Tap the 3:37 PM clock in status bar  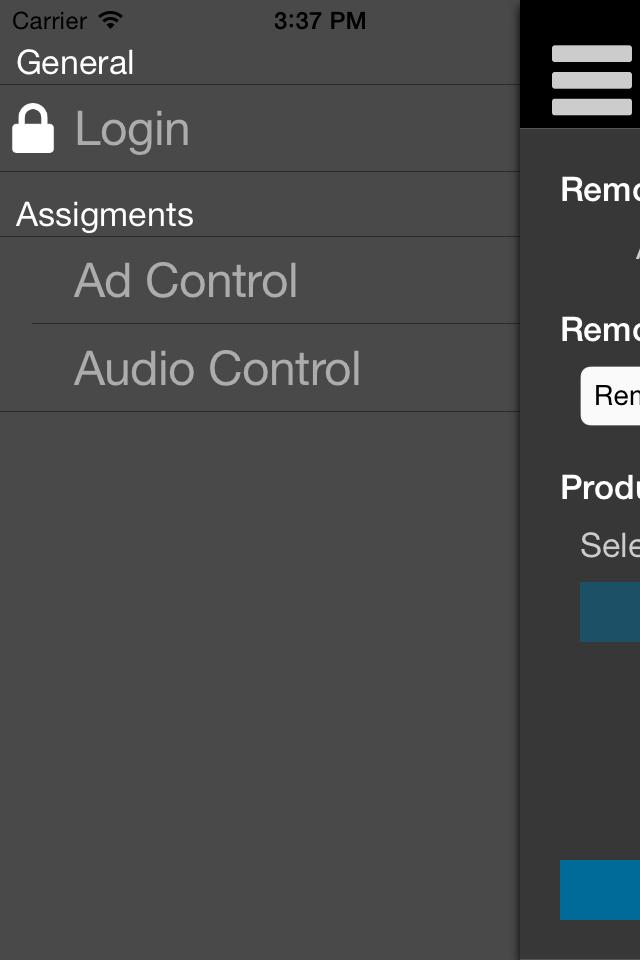tap(320, 21)
